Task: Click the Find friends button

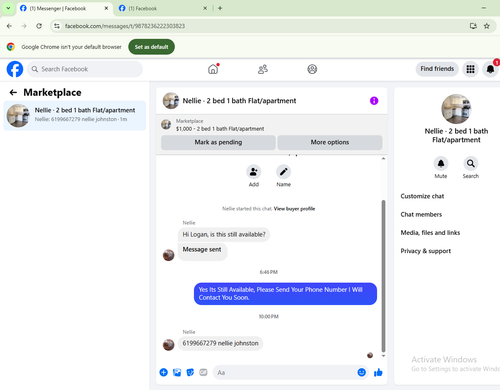Action: pyautogui.click(x=437, y=69)
